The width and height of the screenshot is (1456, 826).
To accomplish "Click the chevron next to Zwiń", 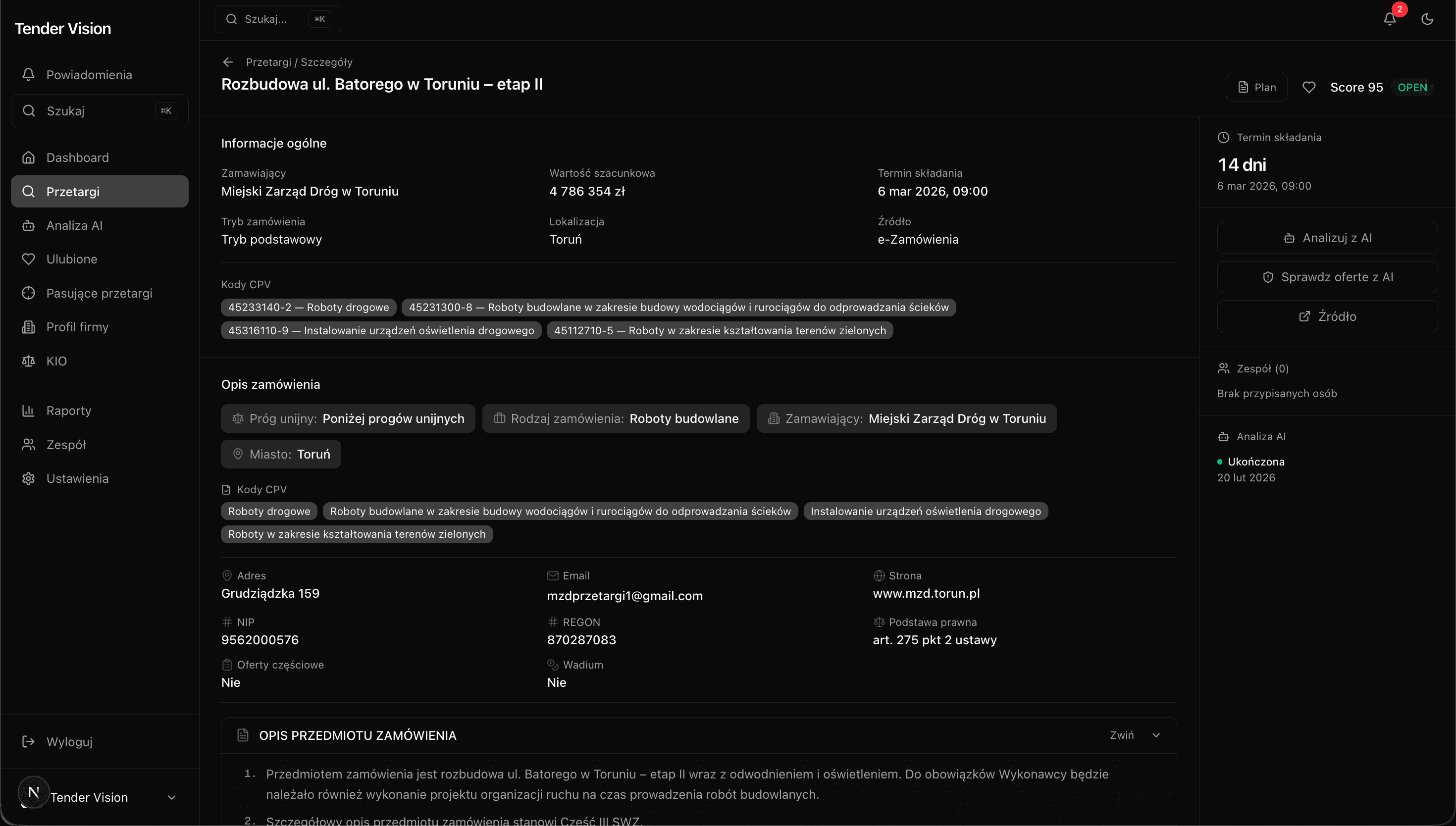I will point(1156,735).
